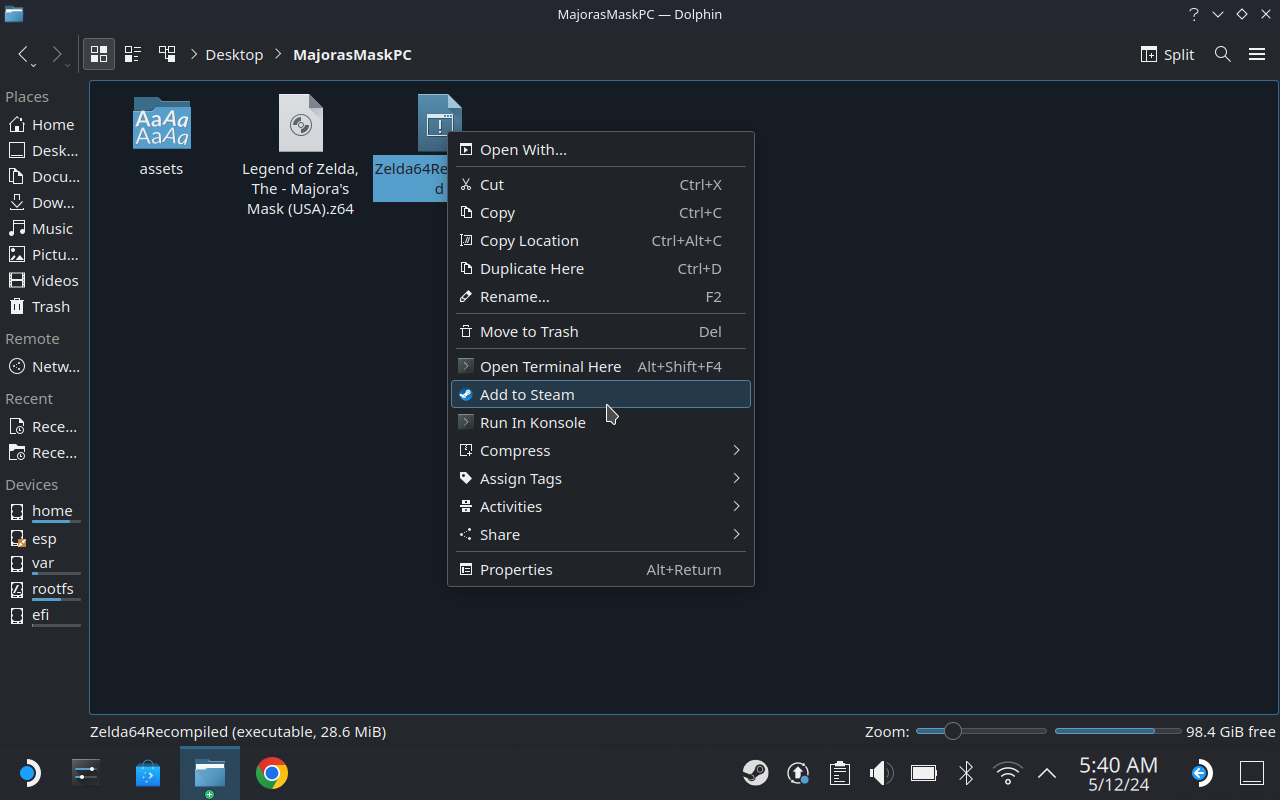Select the rootfs device

pyautogui.click(x=44, y=590)
